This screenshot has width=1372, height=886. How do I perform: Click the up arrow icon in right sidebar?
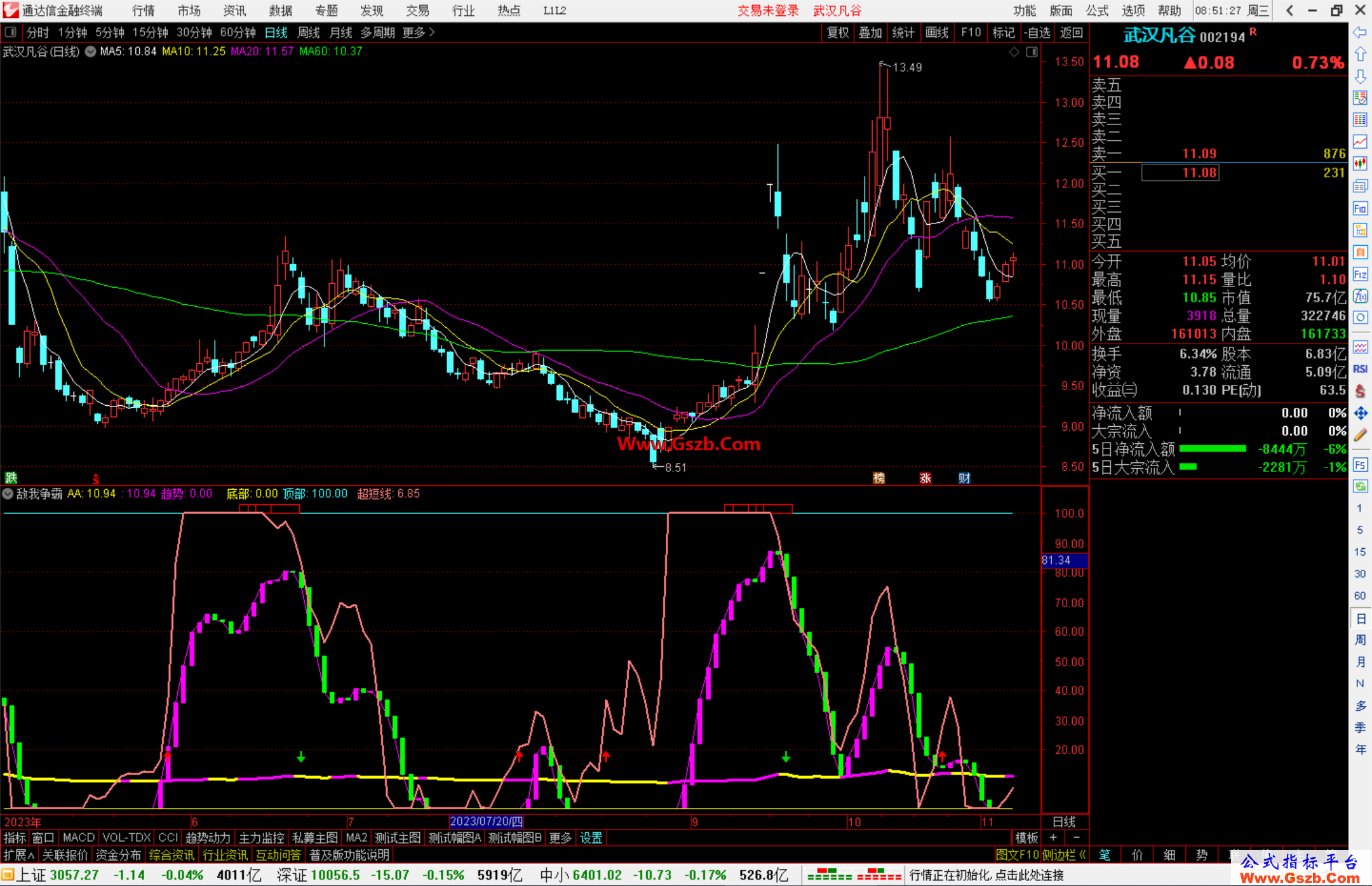(1360, 54)
